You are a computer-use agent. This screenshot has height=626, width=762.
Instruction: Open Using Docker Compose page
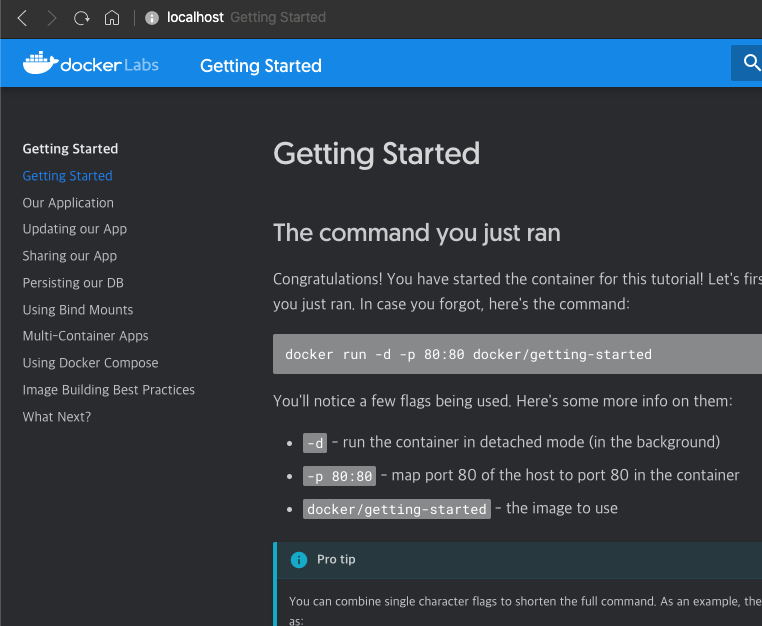point(90,363)
